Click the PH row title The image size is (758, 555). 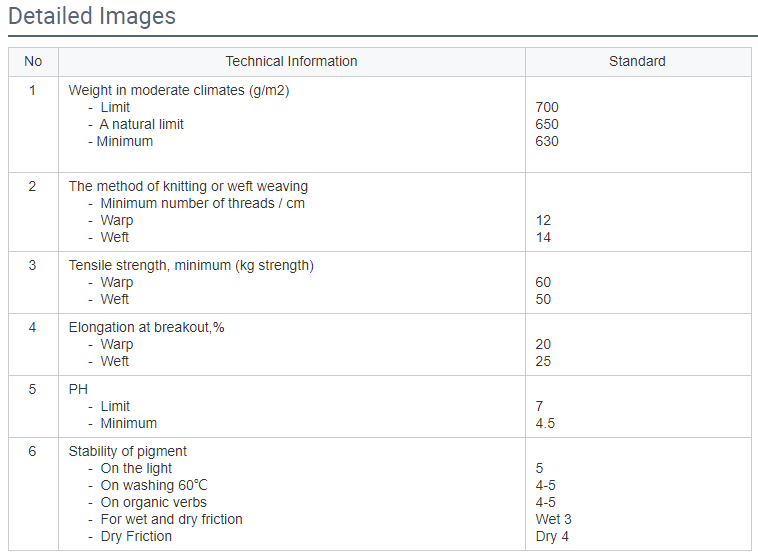coord(79,389)
